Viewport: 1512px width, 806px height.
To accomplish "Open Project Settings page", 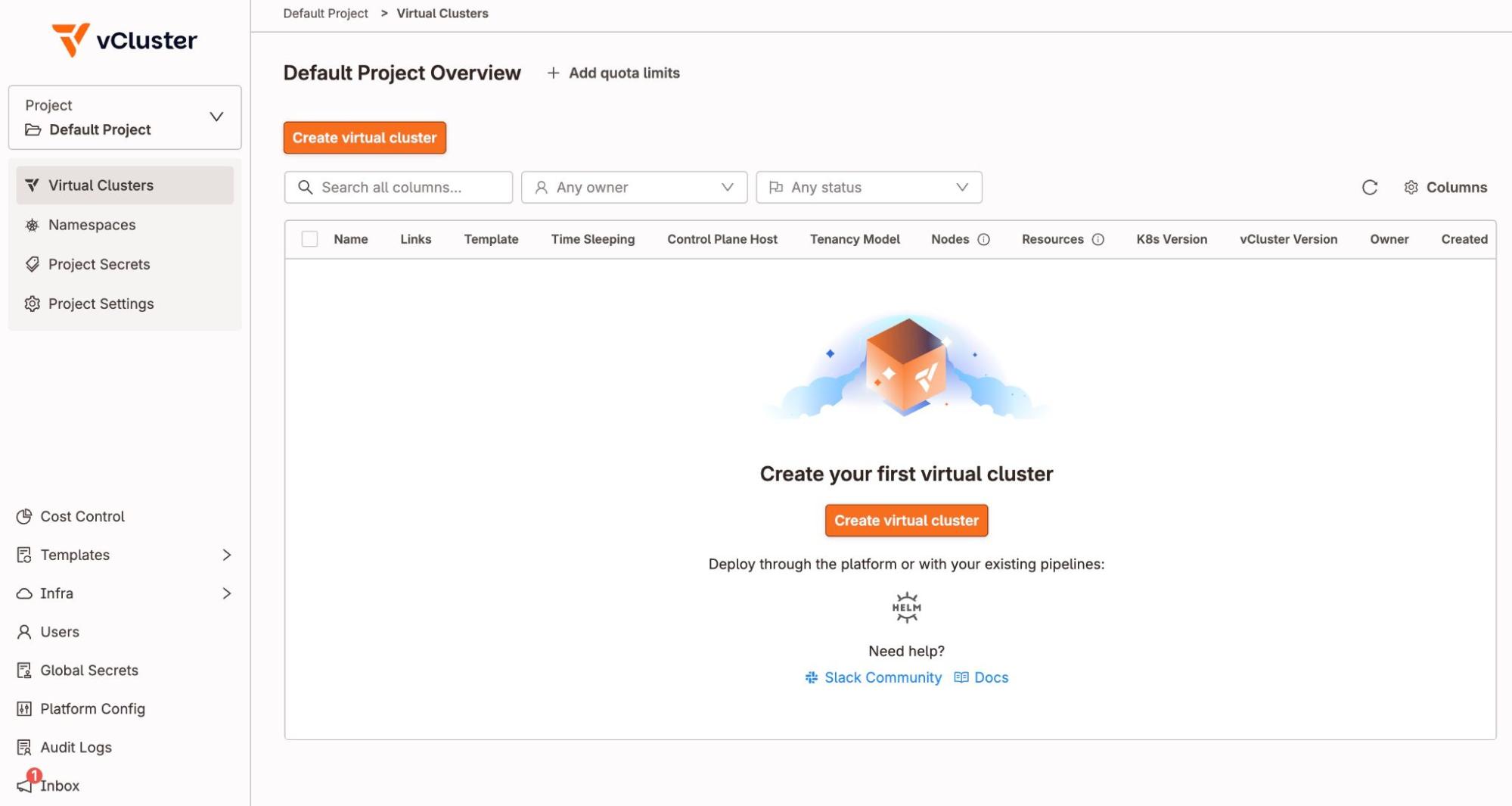I will pyautogui.click(x=125, y=303).
